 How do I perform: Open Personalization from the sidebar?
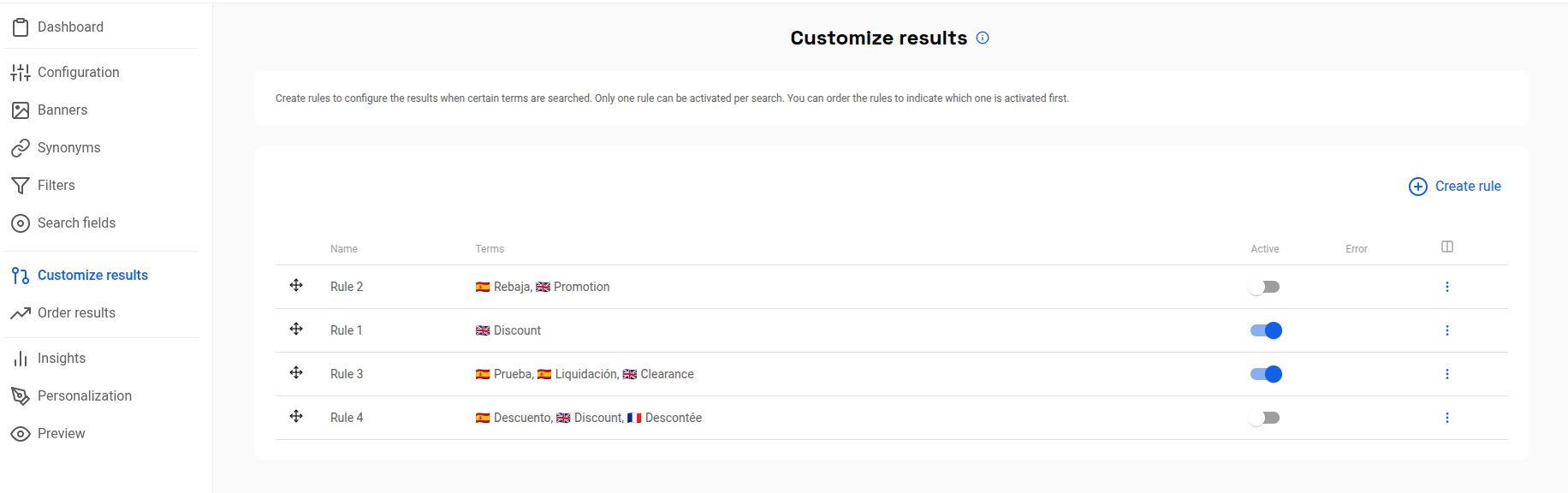pyautogui.click(x=85, y=396)
